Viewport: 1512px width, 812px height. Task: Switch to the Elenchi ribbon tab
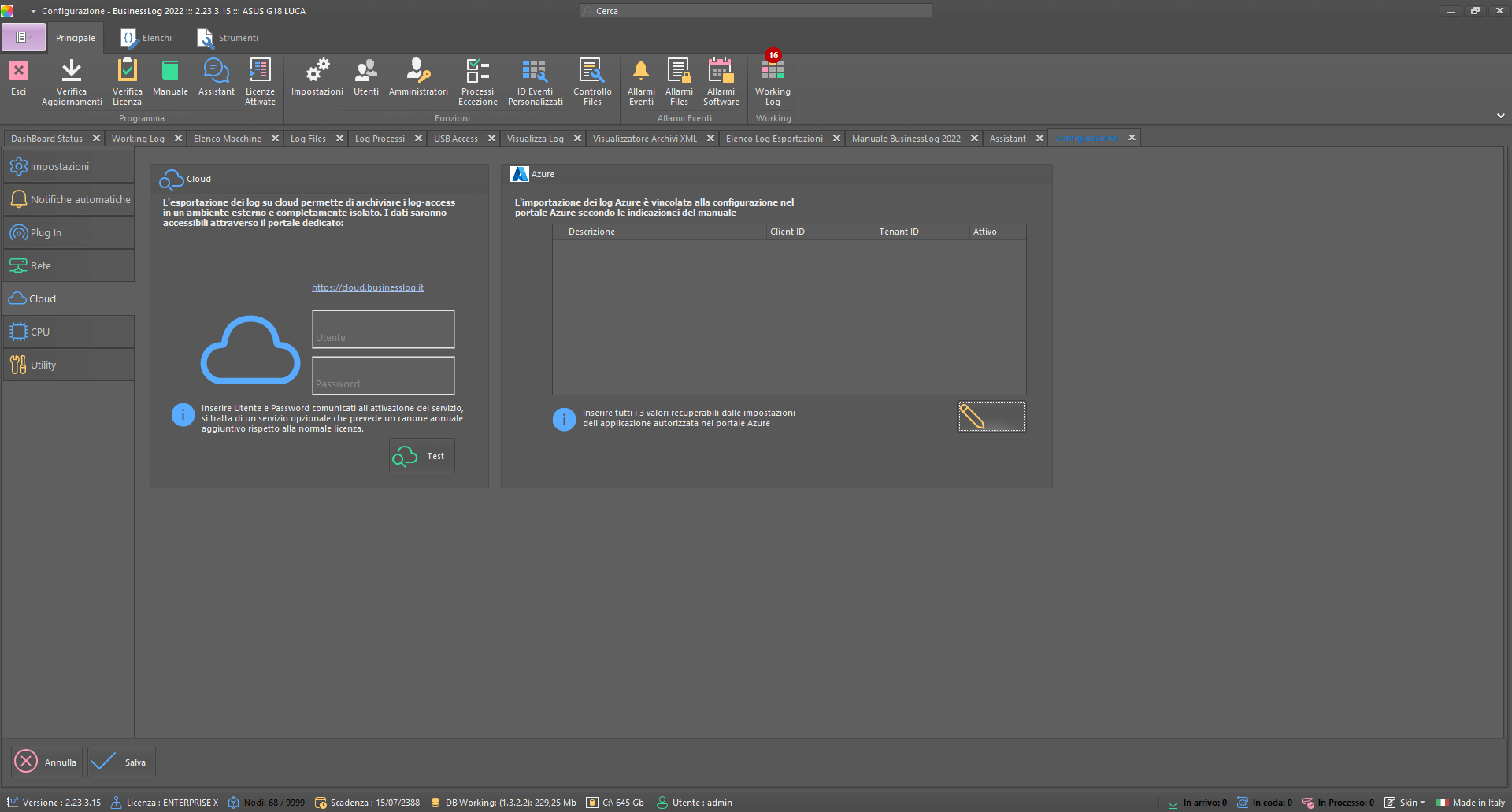click(146, 38)
